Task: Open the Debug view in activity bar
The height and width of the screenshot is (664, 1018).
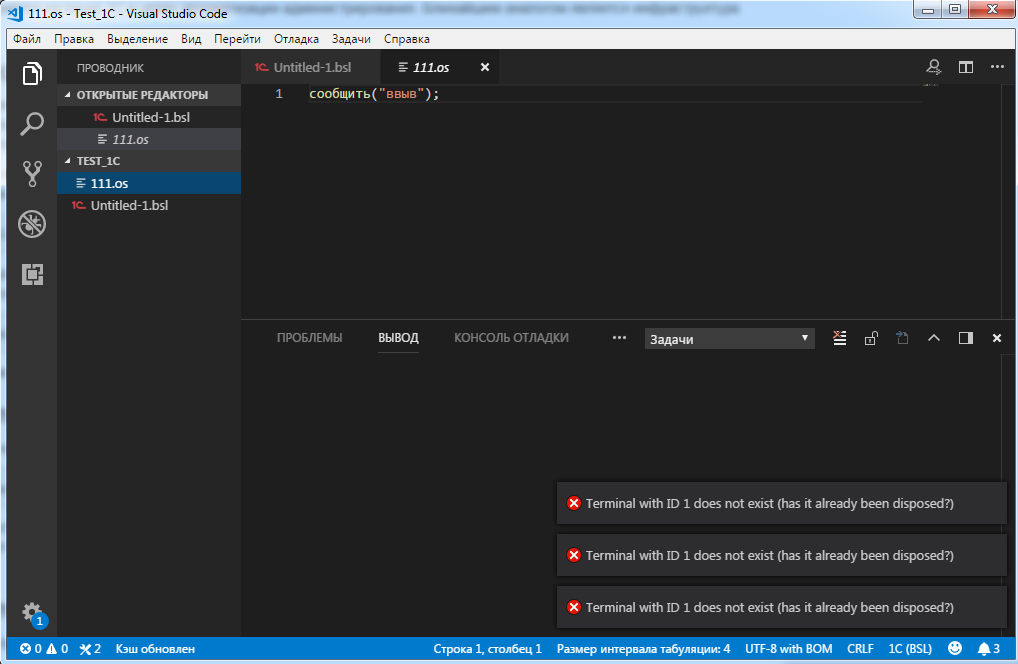Action: point(32,224)
